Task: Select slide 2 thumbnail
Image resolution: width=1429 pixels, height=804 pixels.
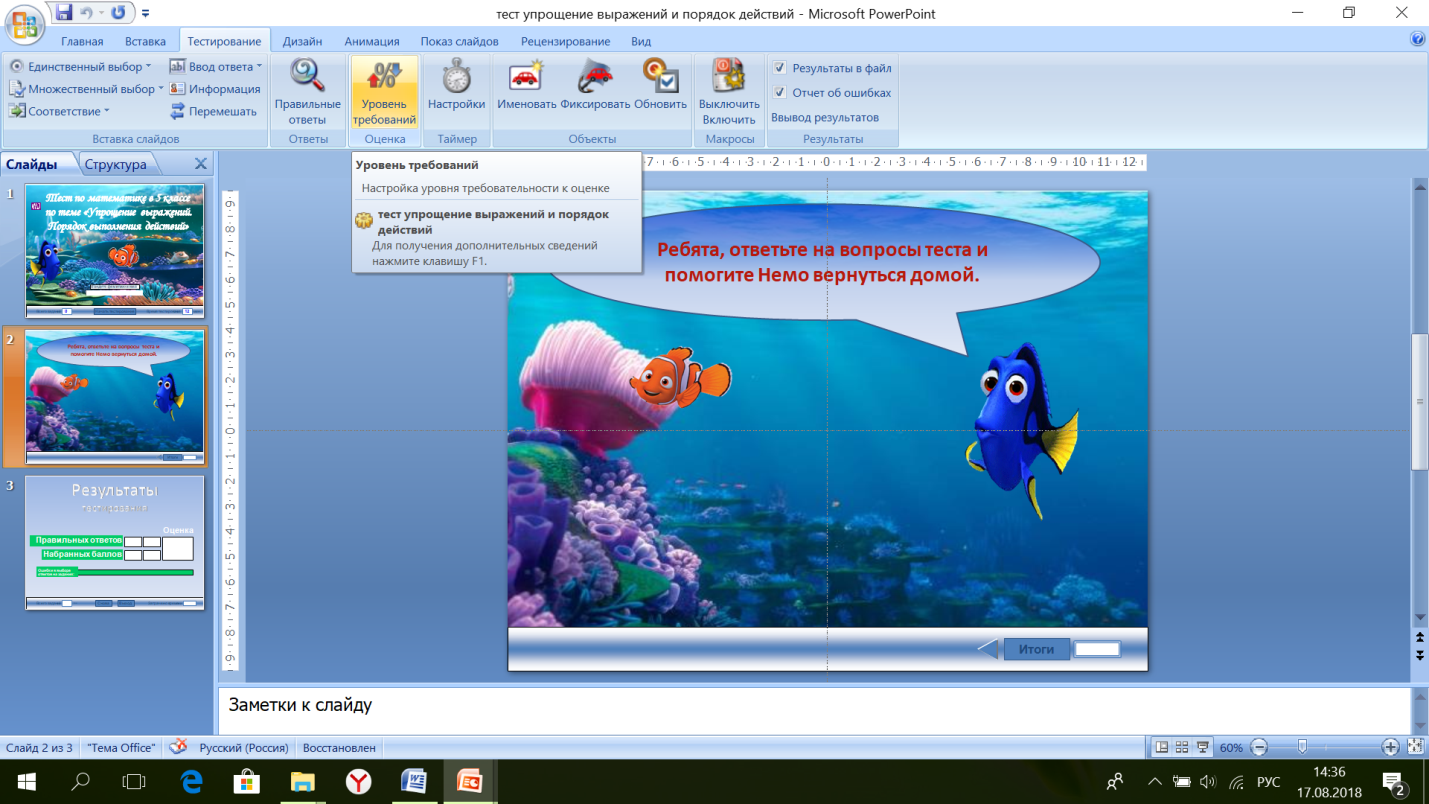Action: [x=114, y=397]
